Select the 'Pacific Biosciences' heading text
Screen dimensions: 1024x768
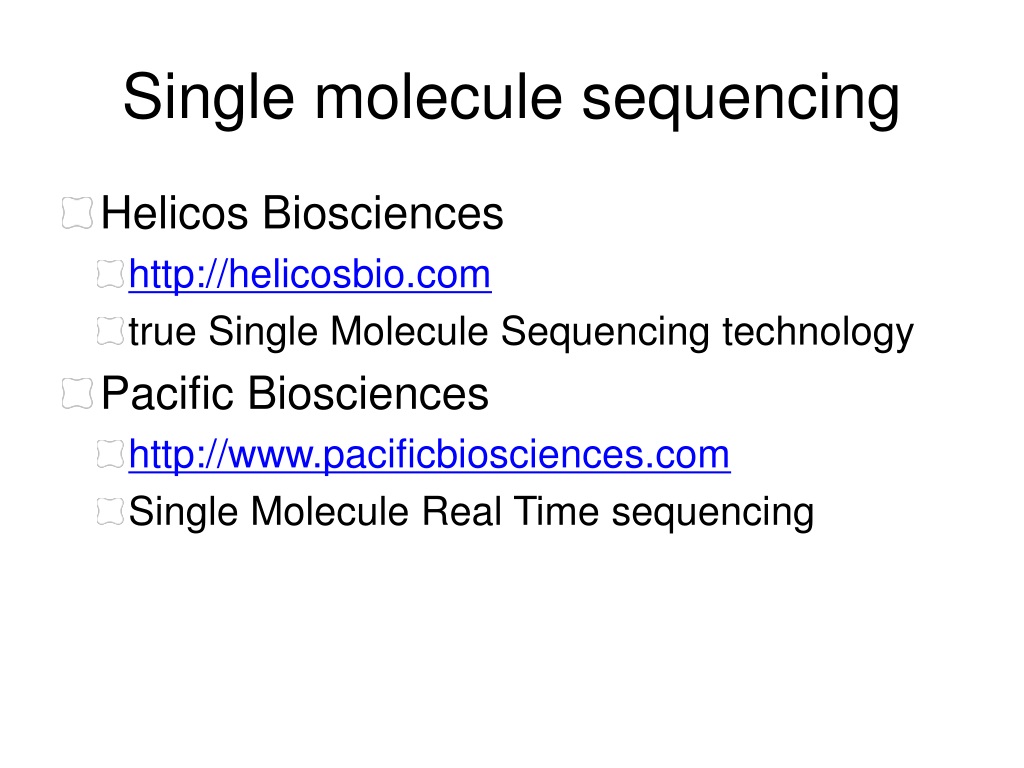(295, 393)
